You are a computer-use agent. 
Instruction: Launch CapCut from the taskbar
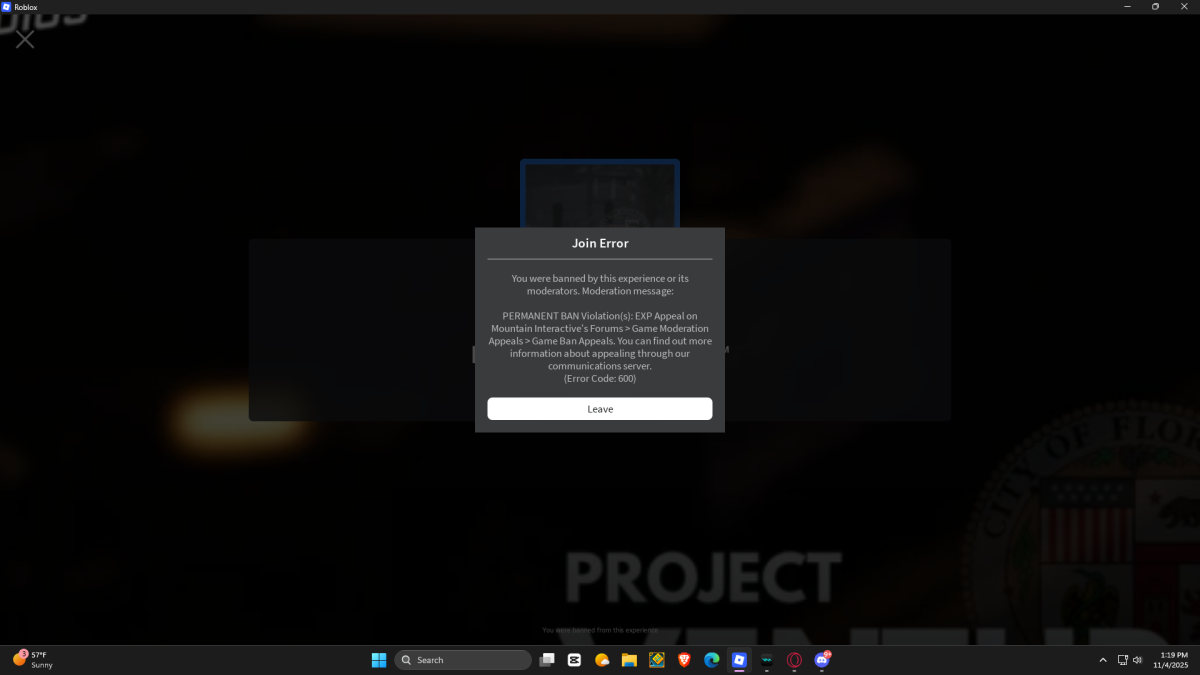(x=574, y=660)
